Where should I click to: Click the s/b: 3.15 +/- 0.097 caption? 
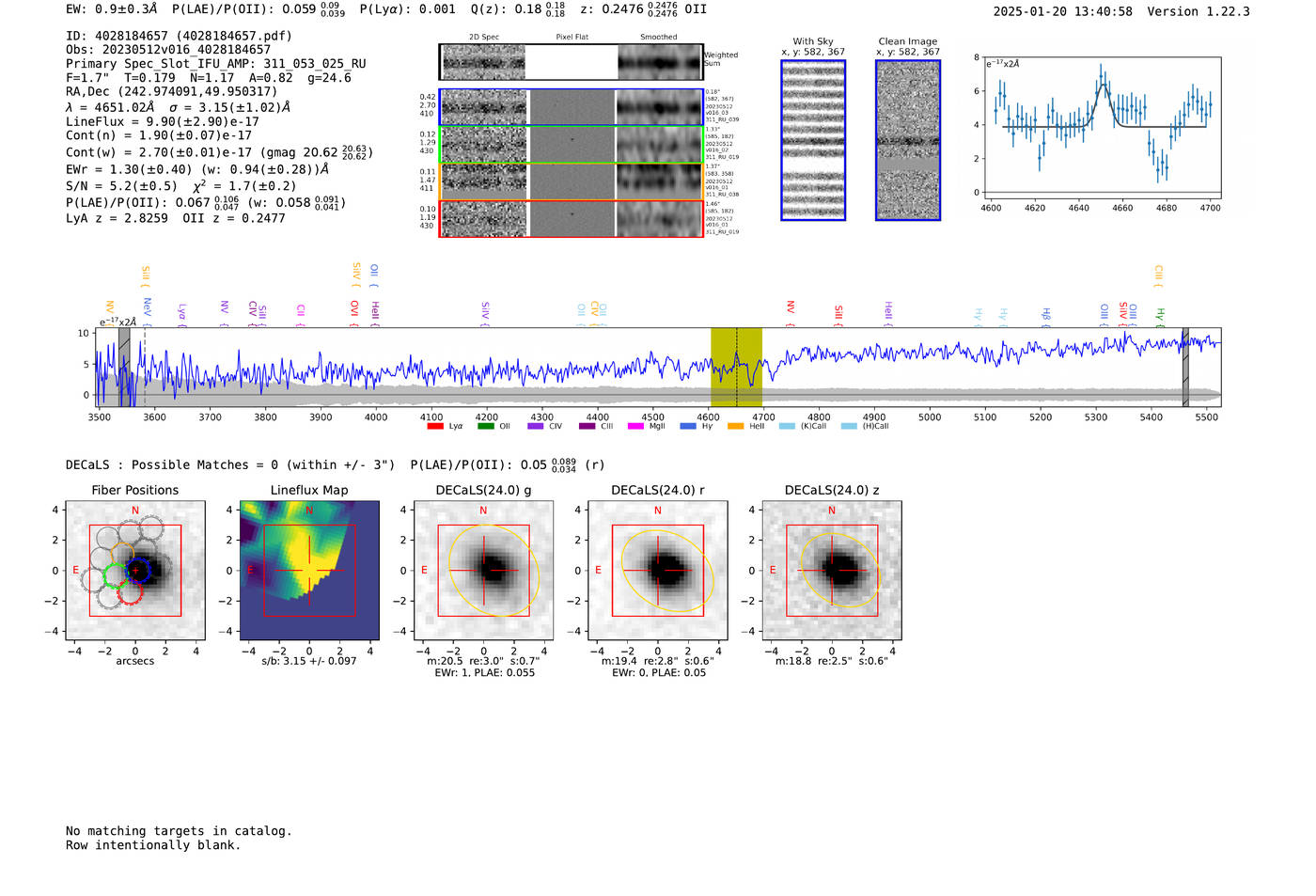pyautogui.click(x=309, y=661)
